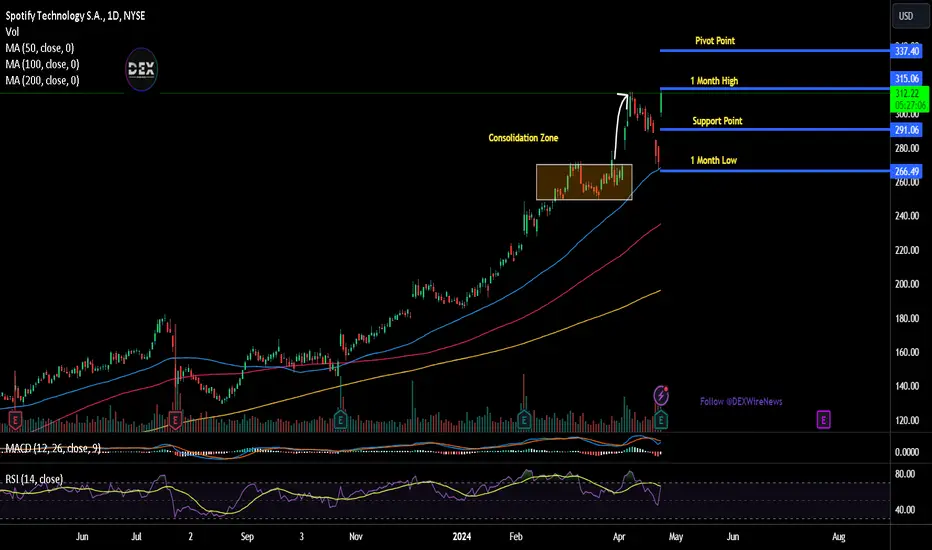This screenshot has width=932, height=550.
Task: Click the 266.49 price label
Action: 906,171
